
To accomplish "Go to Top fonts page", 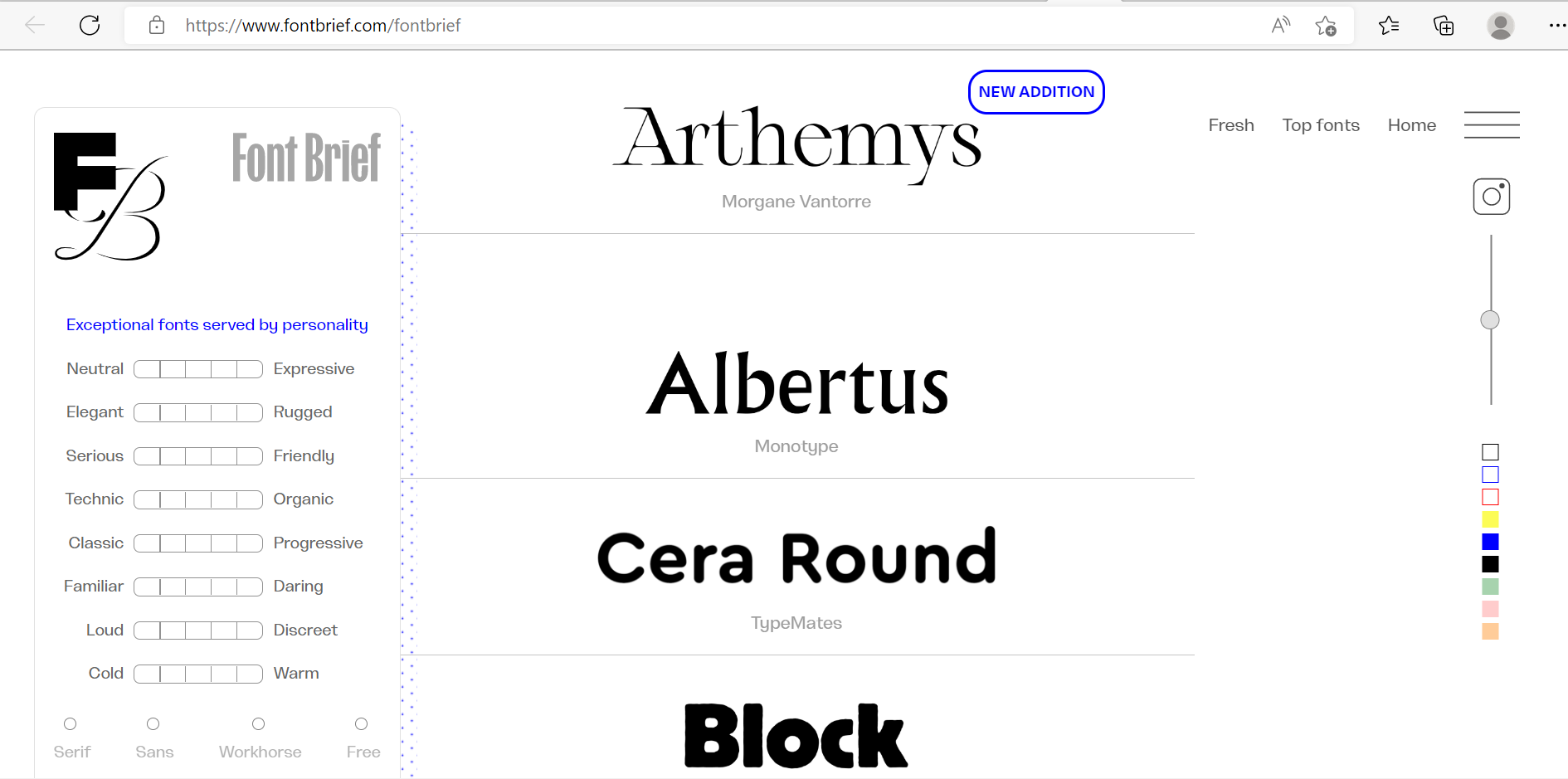I will point(1321,125).
